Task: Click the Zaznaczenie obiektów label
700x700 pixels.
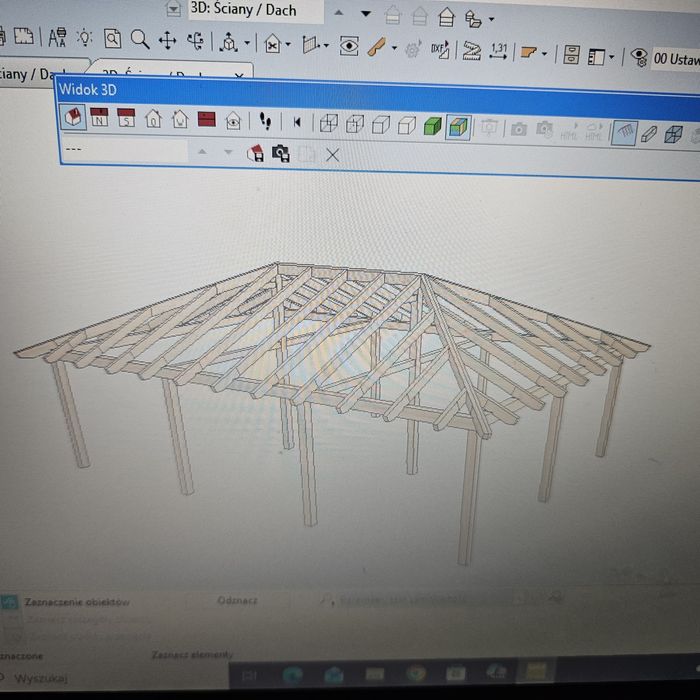Action: pos(77,602)
